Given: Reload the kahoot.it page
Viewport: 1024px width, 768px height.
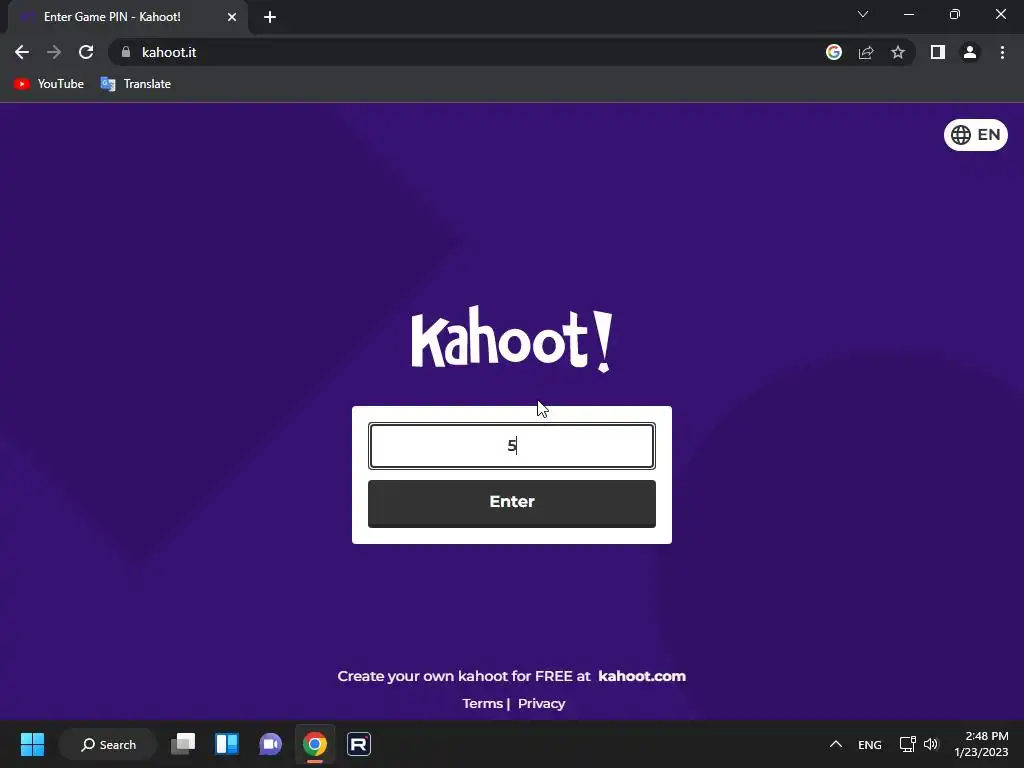Looking at the screenshot, I should 86,52.
